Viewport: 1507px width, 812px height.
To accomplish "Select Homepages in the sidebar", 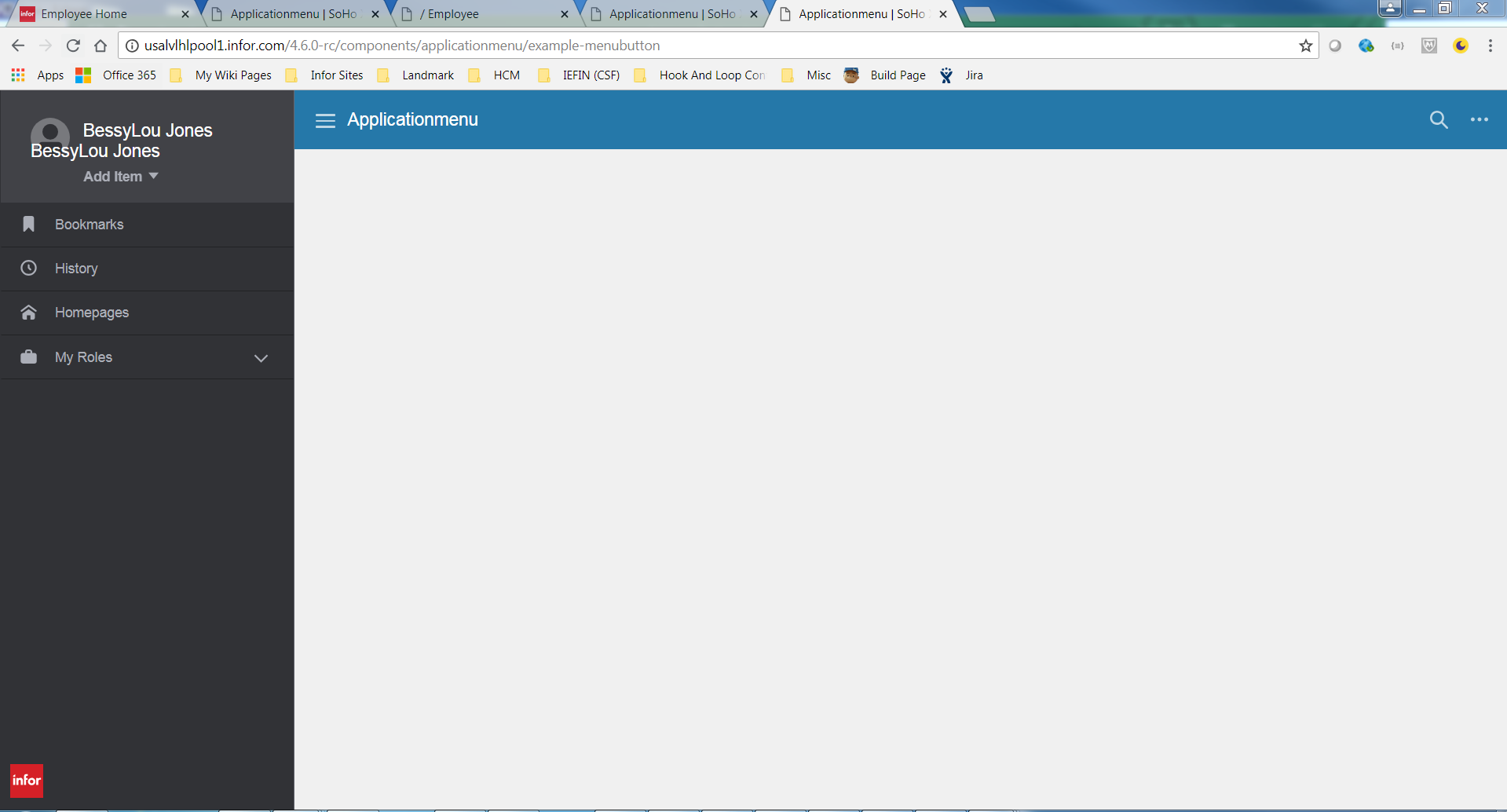I will coord(148,313).
